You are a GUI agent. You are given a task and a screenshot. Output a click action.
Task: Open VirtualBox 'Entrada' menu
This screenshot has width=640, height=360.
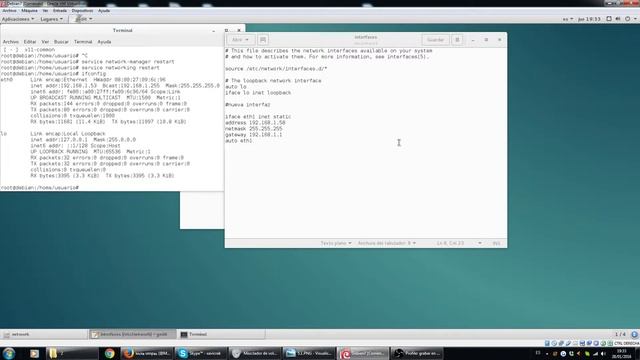(60, 11)
